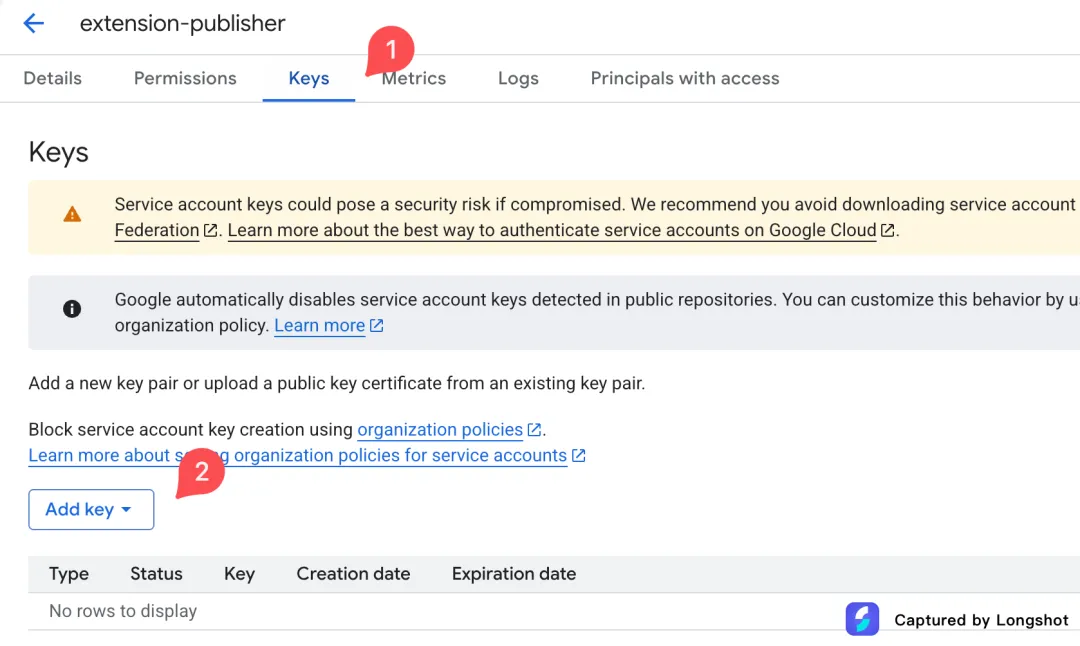This screenshot has width=1080, height=646.
Task: Open Principals with access tab
Action: coord(685,79)
